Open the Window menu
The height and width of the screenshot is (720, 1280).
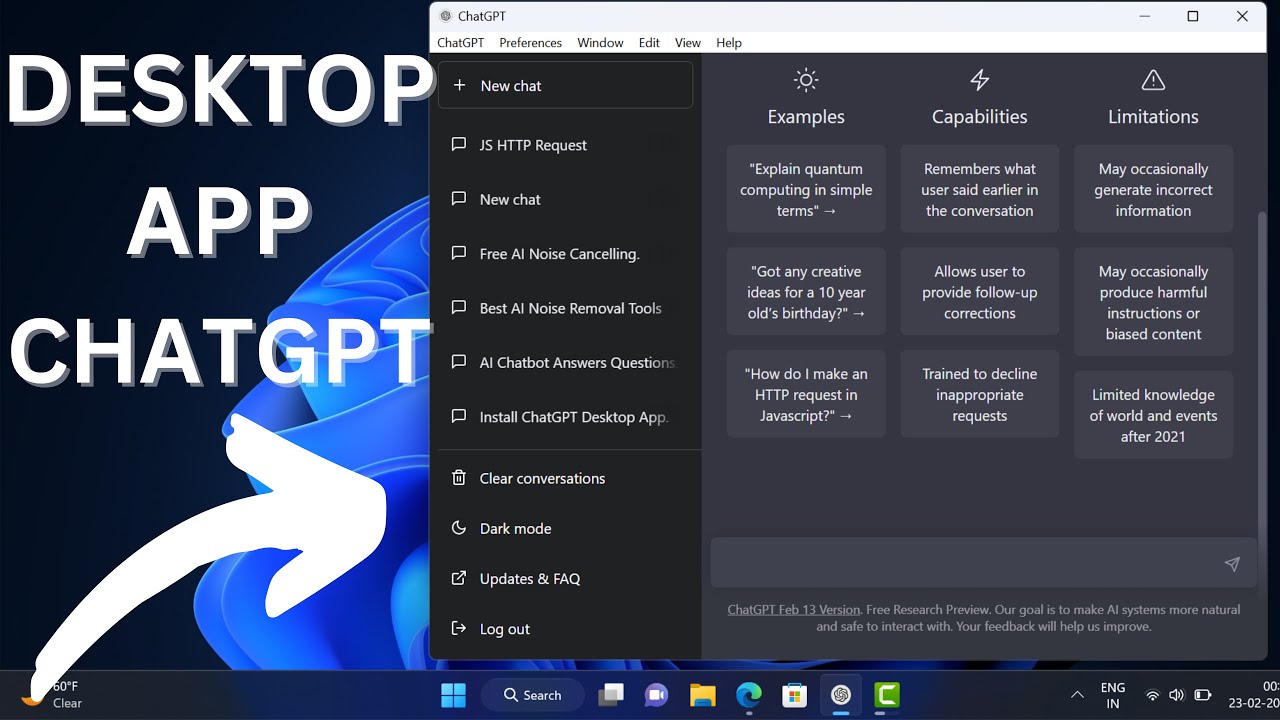click(x=600, y=43)
